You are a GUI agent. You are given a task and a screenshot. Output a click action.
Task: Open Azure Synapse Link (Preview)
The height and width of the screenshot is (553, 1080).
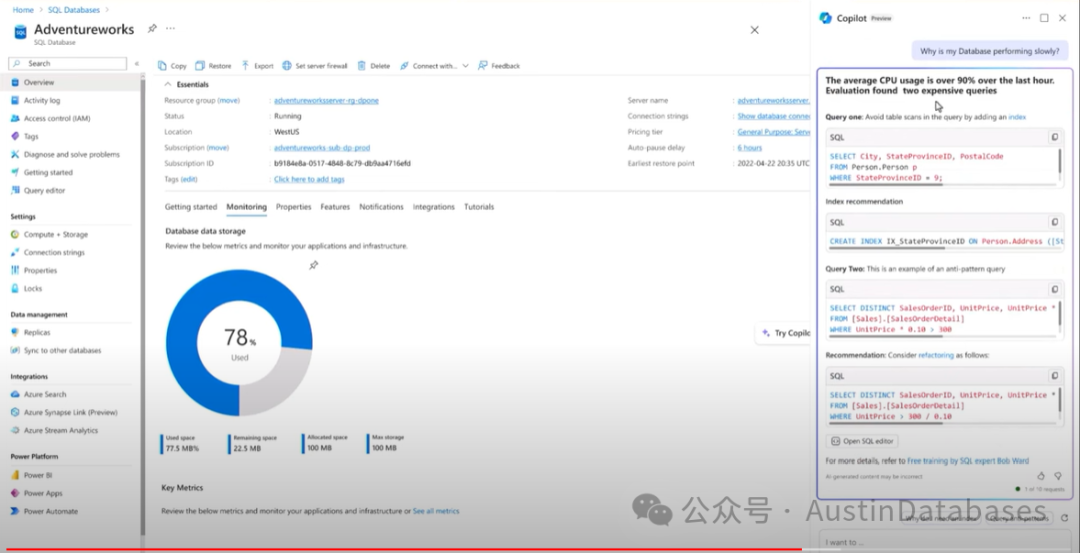pos(72,413)
